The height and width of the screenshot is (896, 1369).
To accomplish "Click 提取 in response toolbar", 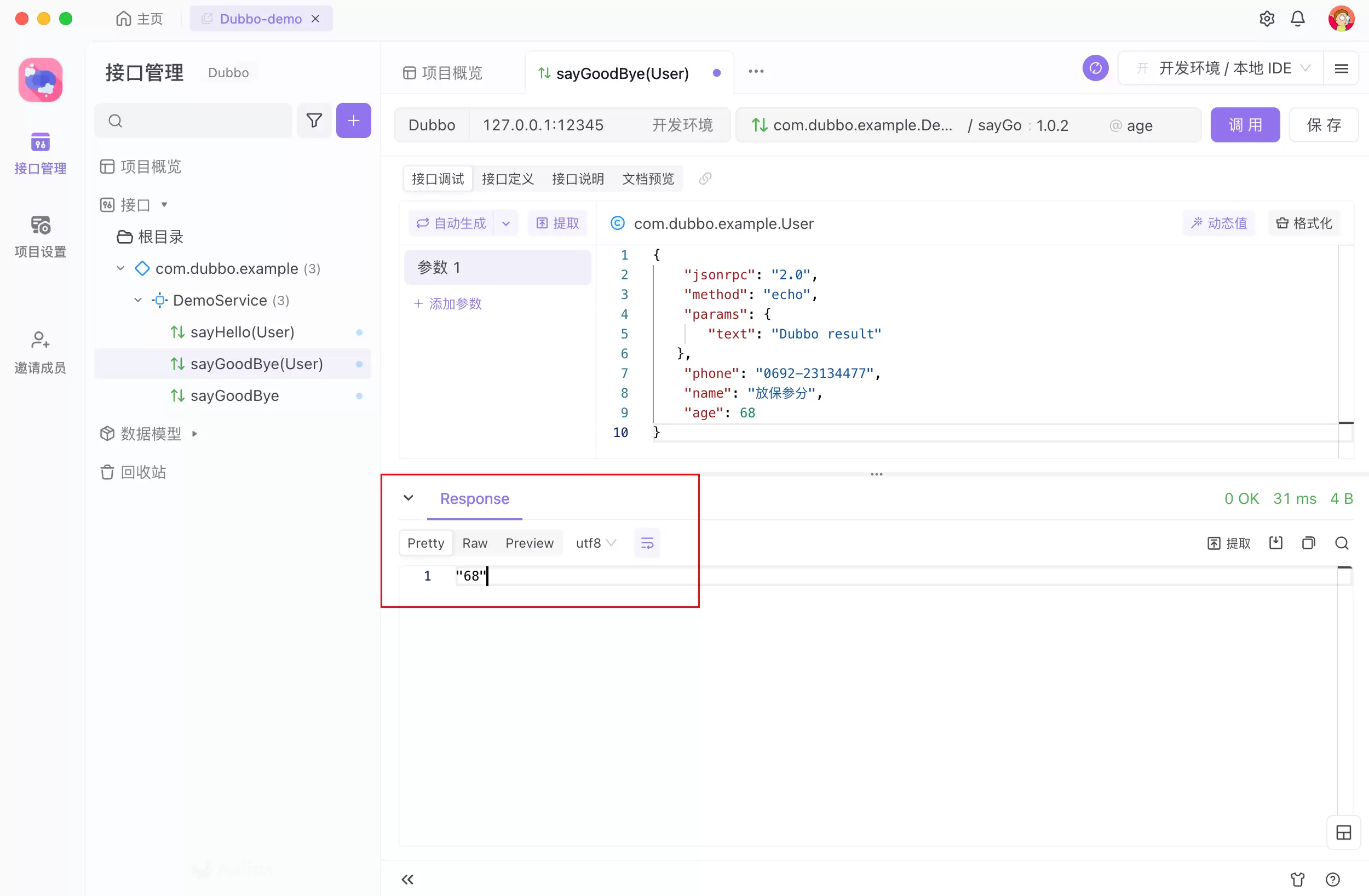I will point(1229,543).
